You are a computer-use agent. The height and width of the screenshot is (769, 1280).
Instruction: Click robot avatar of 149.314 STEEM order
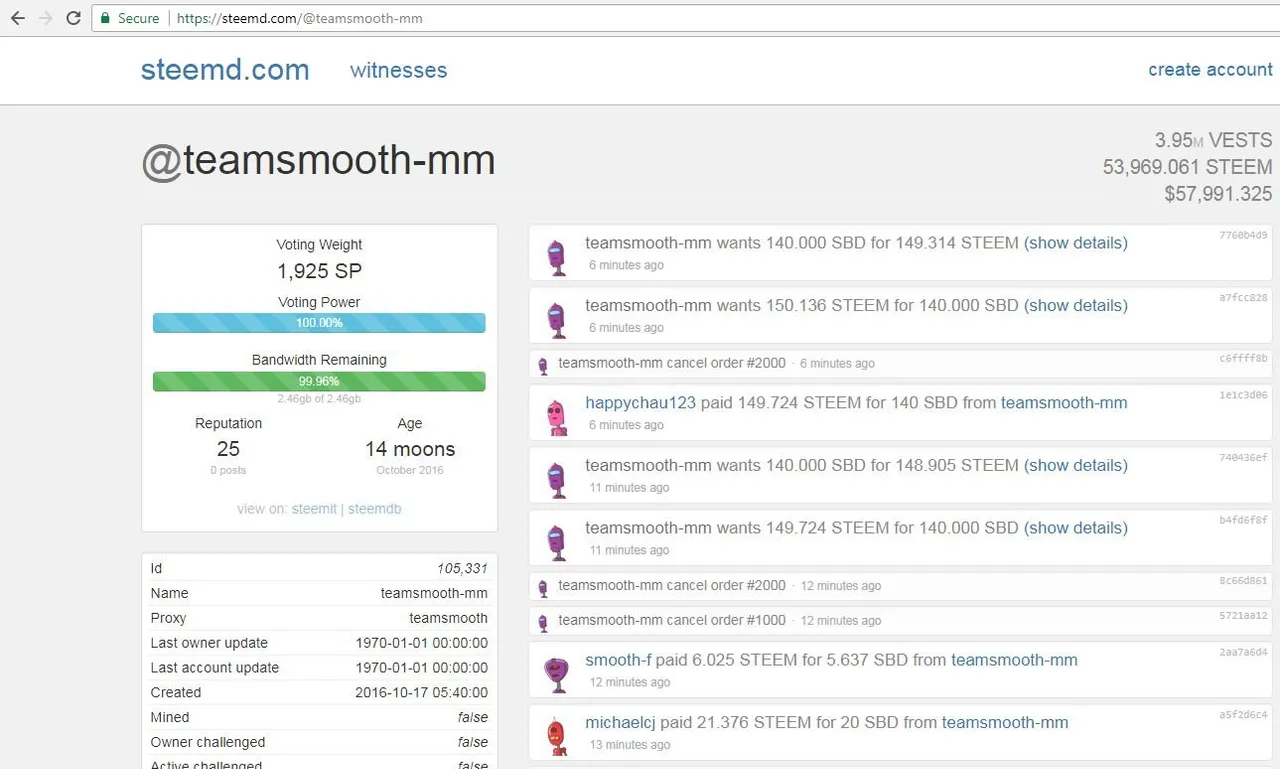click(557, 257)
